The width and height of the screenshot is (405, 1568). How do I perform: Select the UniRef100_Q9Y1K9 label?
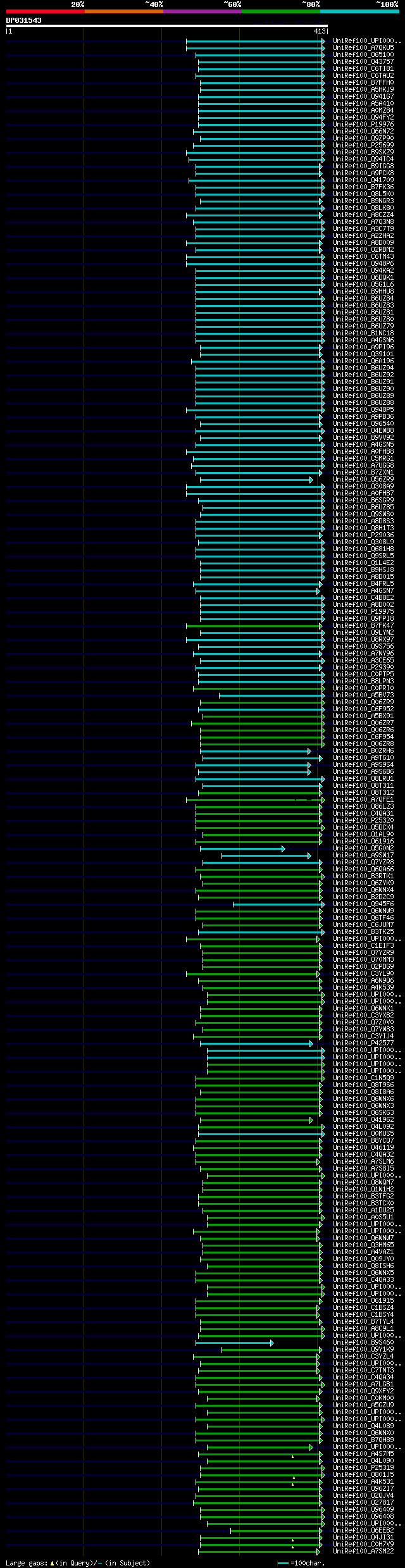(363, 1349)
